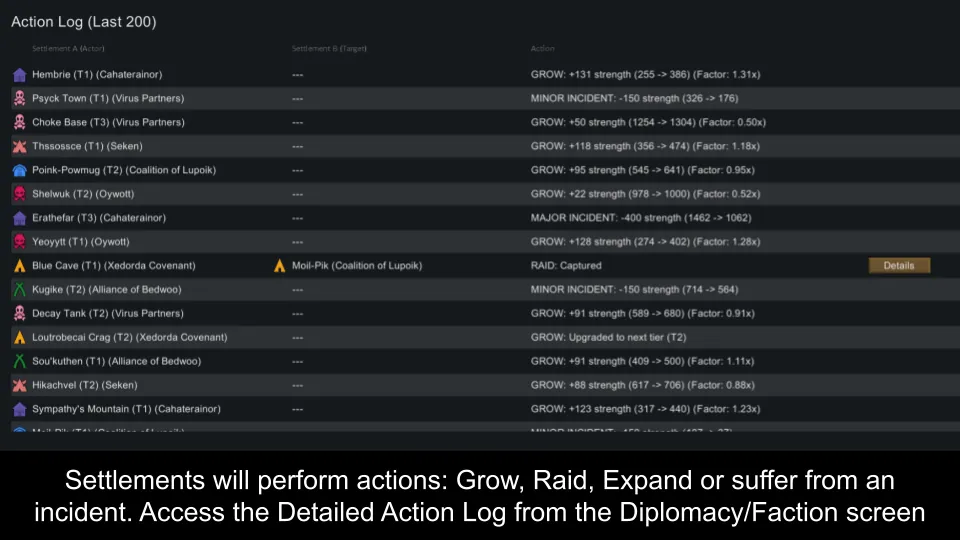Click the Action Log (Last 200) title
This screenshot has height=540, width=960.
click(x=84, y=22)
